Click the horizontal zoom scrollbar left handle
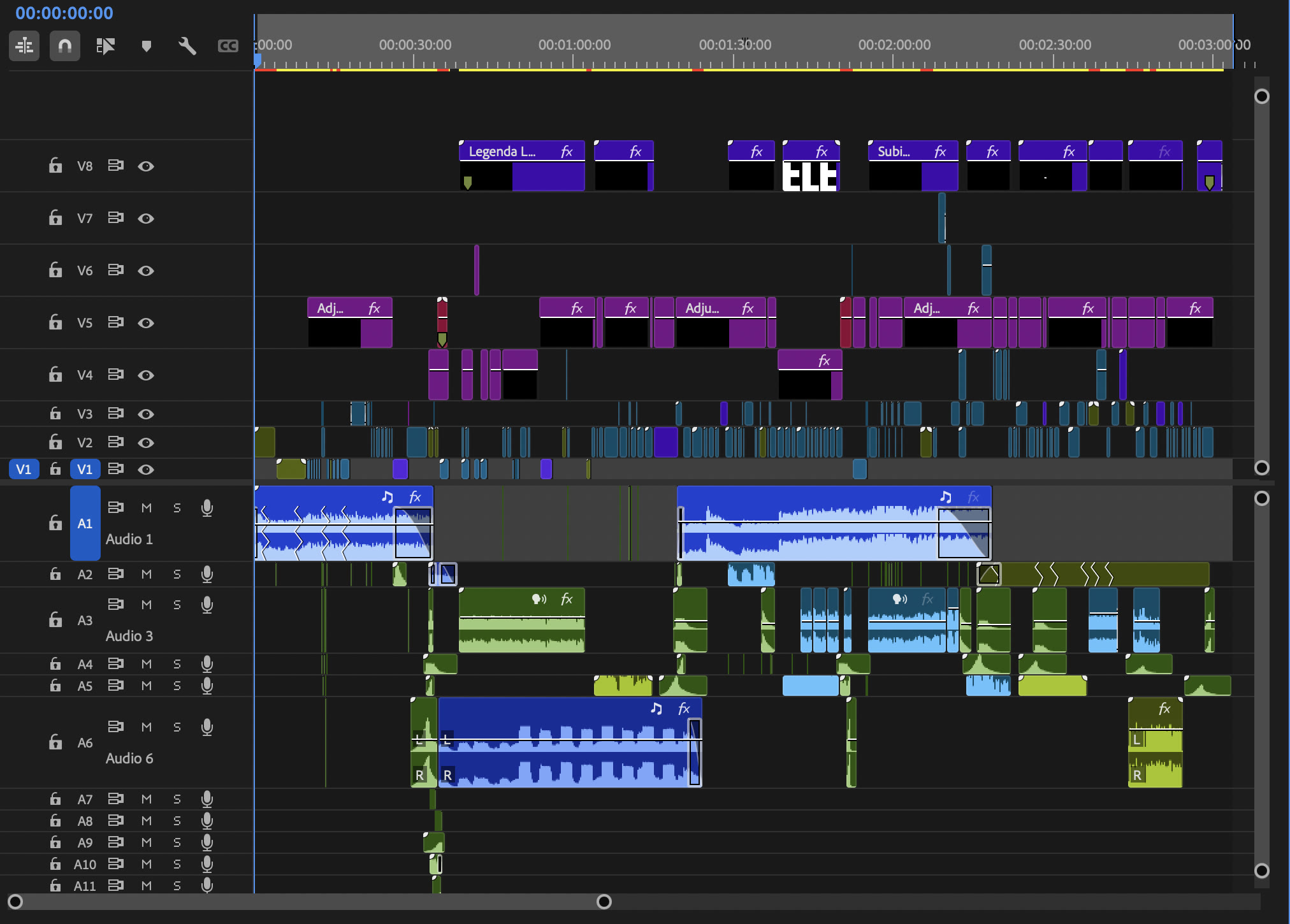Viewport: 1290px width, 924px height. (x=15, y=902)
